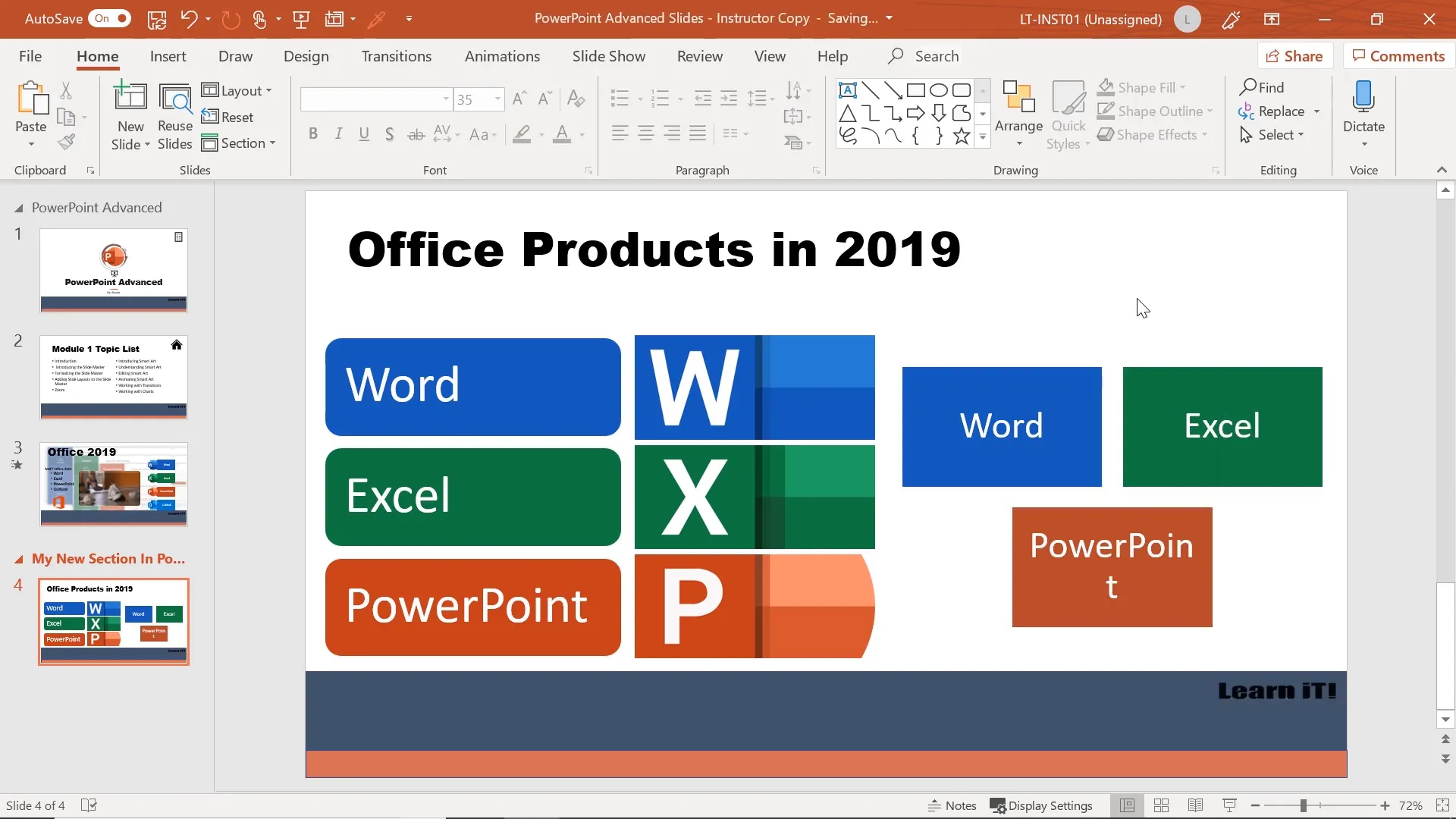Click the Dictate microphone icon
Viewport: 1456px width, 819px height.
(x=1363, y=97)
